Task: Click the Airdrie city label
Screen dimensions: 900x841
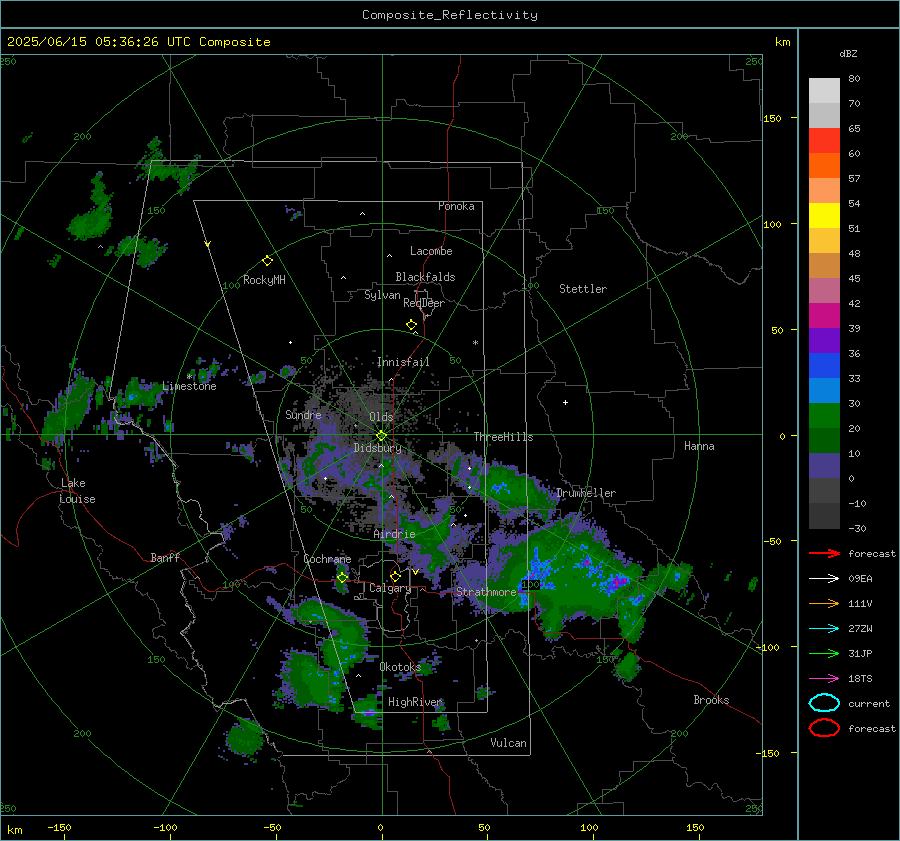Action: coord(394,534)
